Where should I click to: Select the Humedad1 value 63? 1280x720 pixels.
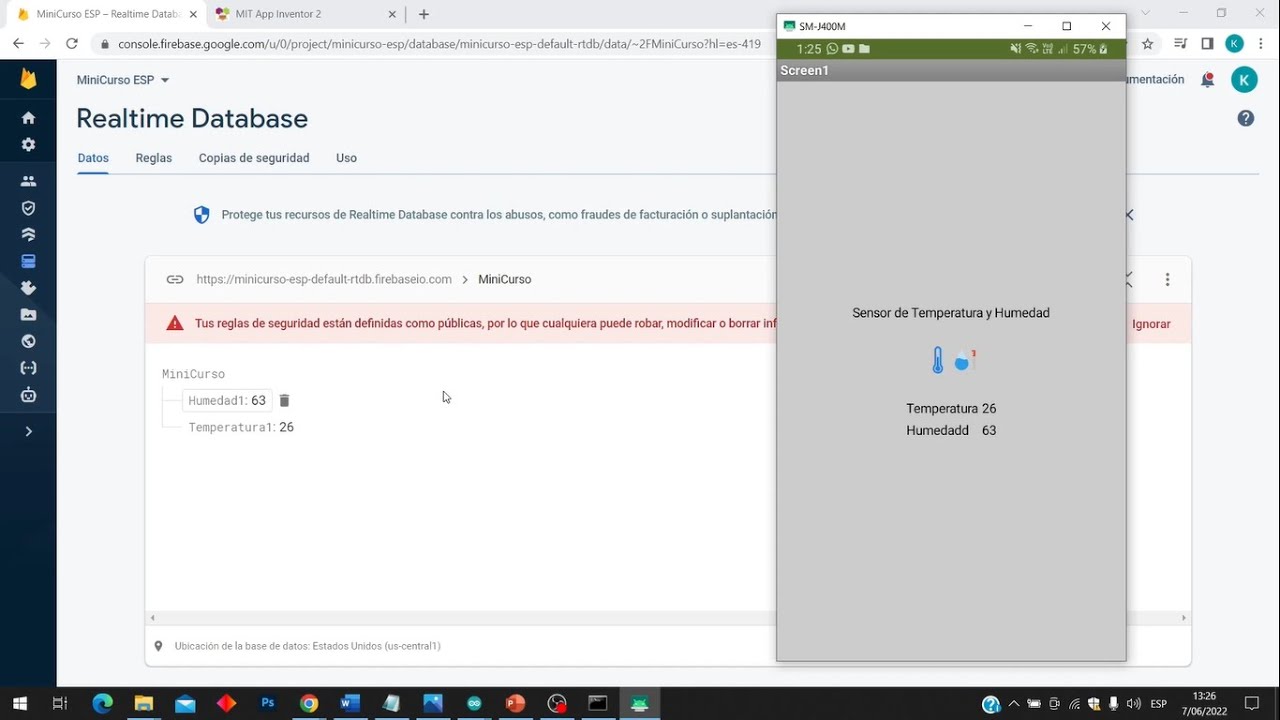(x=259, y=400)
